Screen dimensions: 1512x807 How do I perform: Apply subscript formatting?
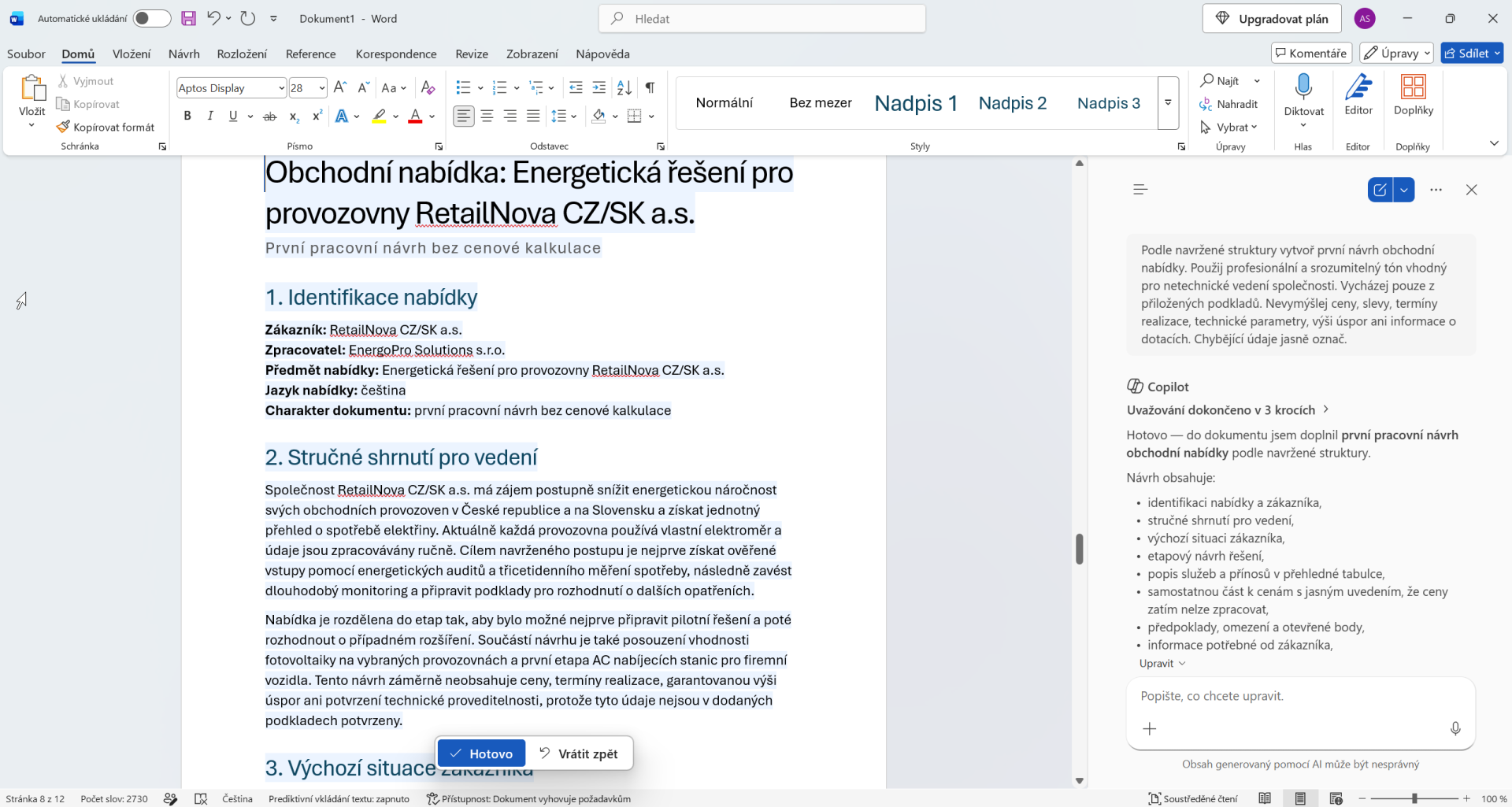(294, 117)
